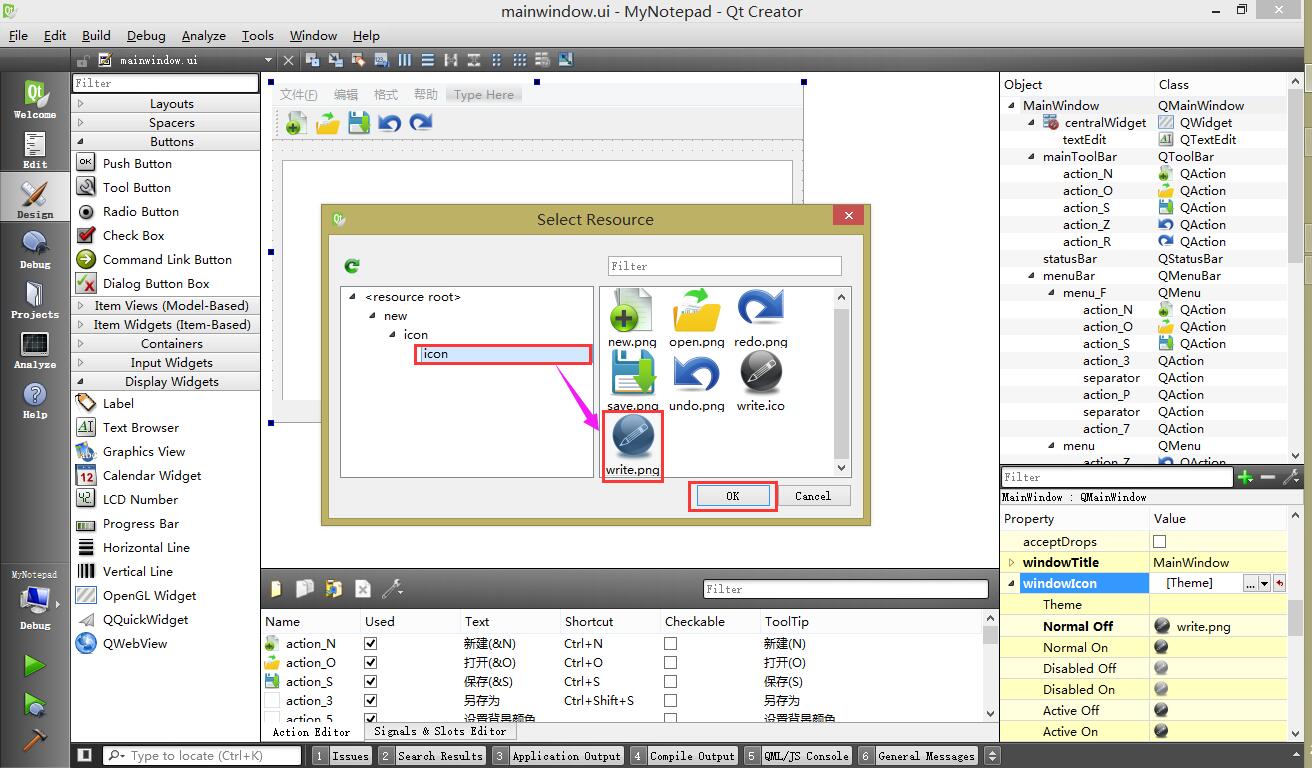This screenshot has width=1312, height=768.
Task: Open the Projects mode
Action: (x=35, y=300)
